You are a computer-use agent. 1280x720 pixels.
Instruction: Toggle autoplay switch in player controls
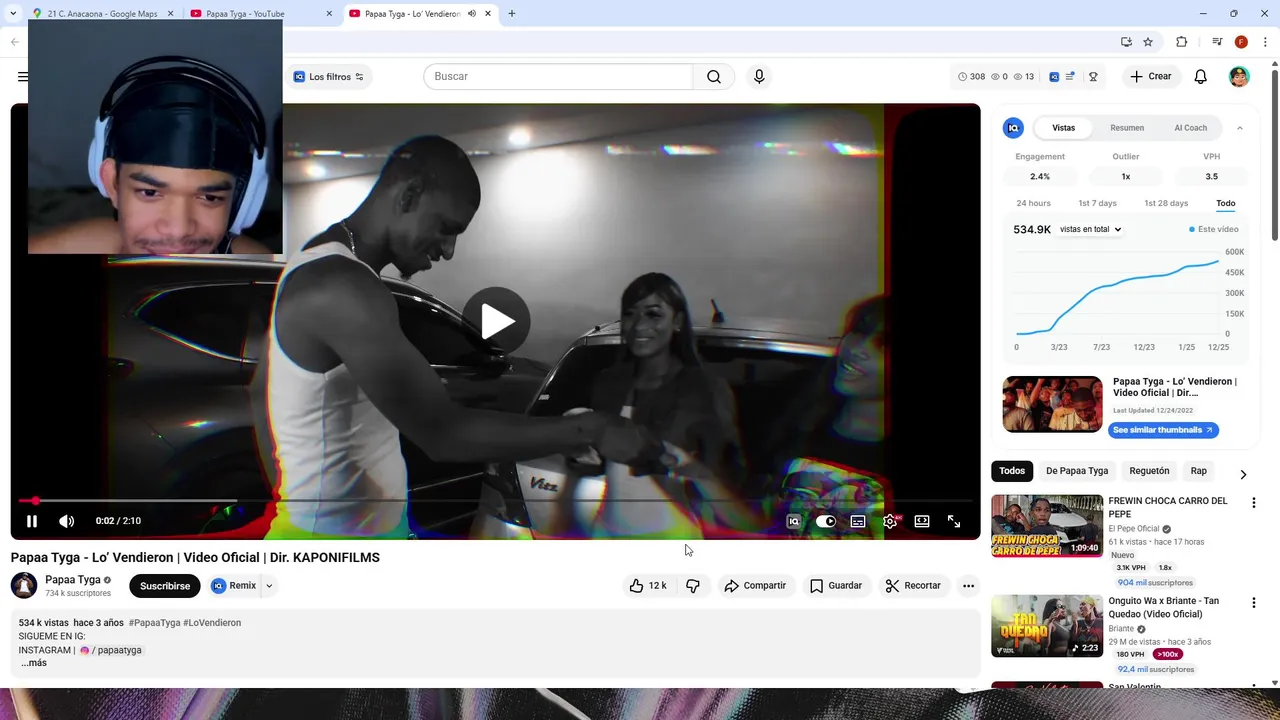[826, 521]
